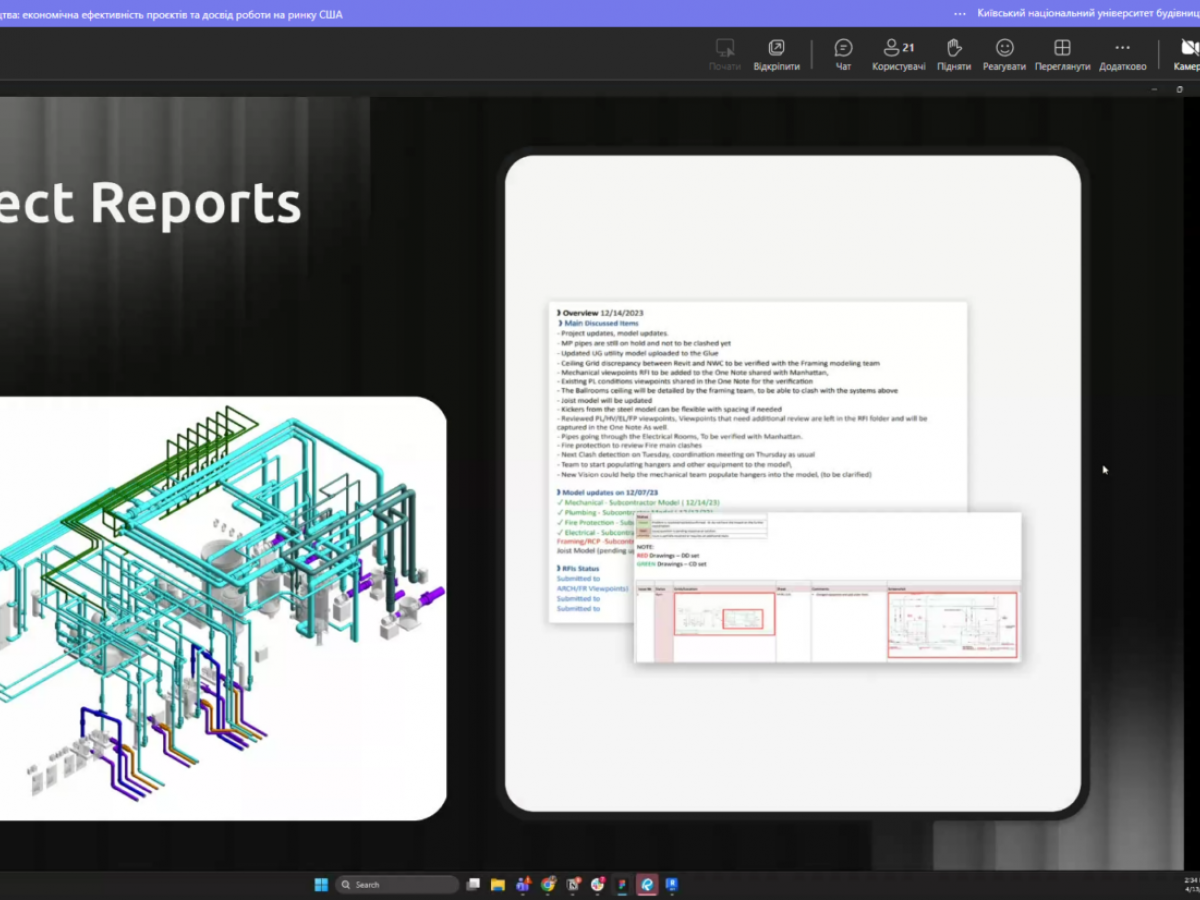Expand the Додатково more actions menu
The width and height of the screenshot is (1200, 900).
1122,55
